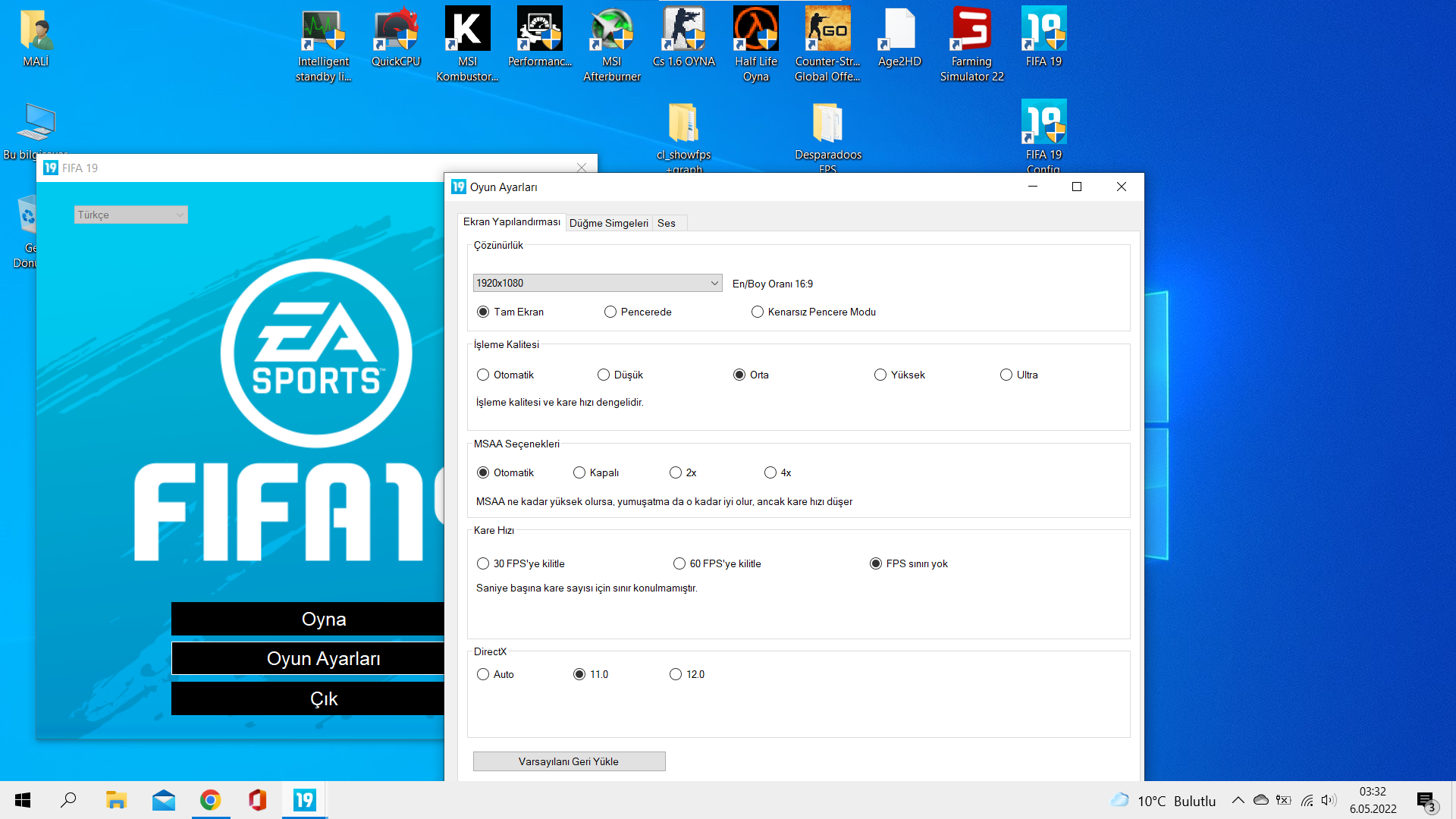The height and width of the screenshot is (819, 1456).
Task: Launch the Cs 1.6 OYNA shortcut
Action: tap(683, 30)
